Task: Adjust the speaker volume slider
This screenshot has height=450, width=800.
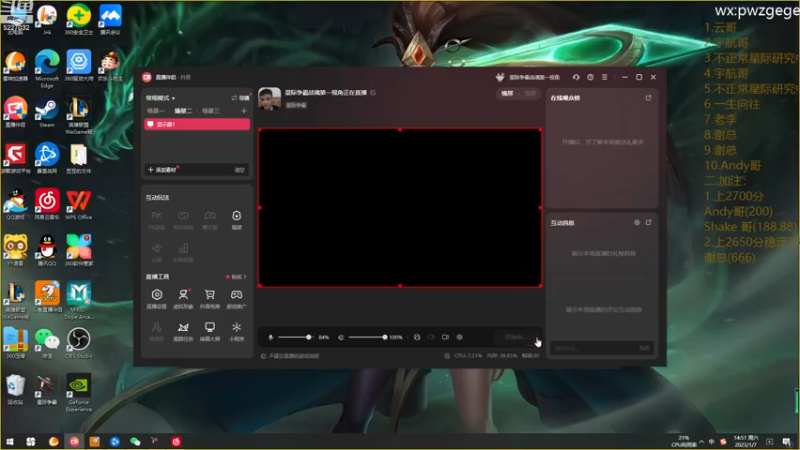Action: [x=367, y=337]
